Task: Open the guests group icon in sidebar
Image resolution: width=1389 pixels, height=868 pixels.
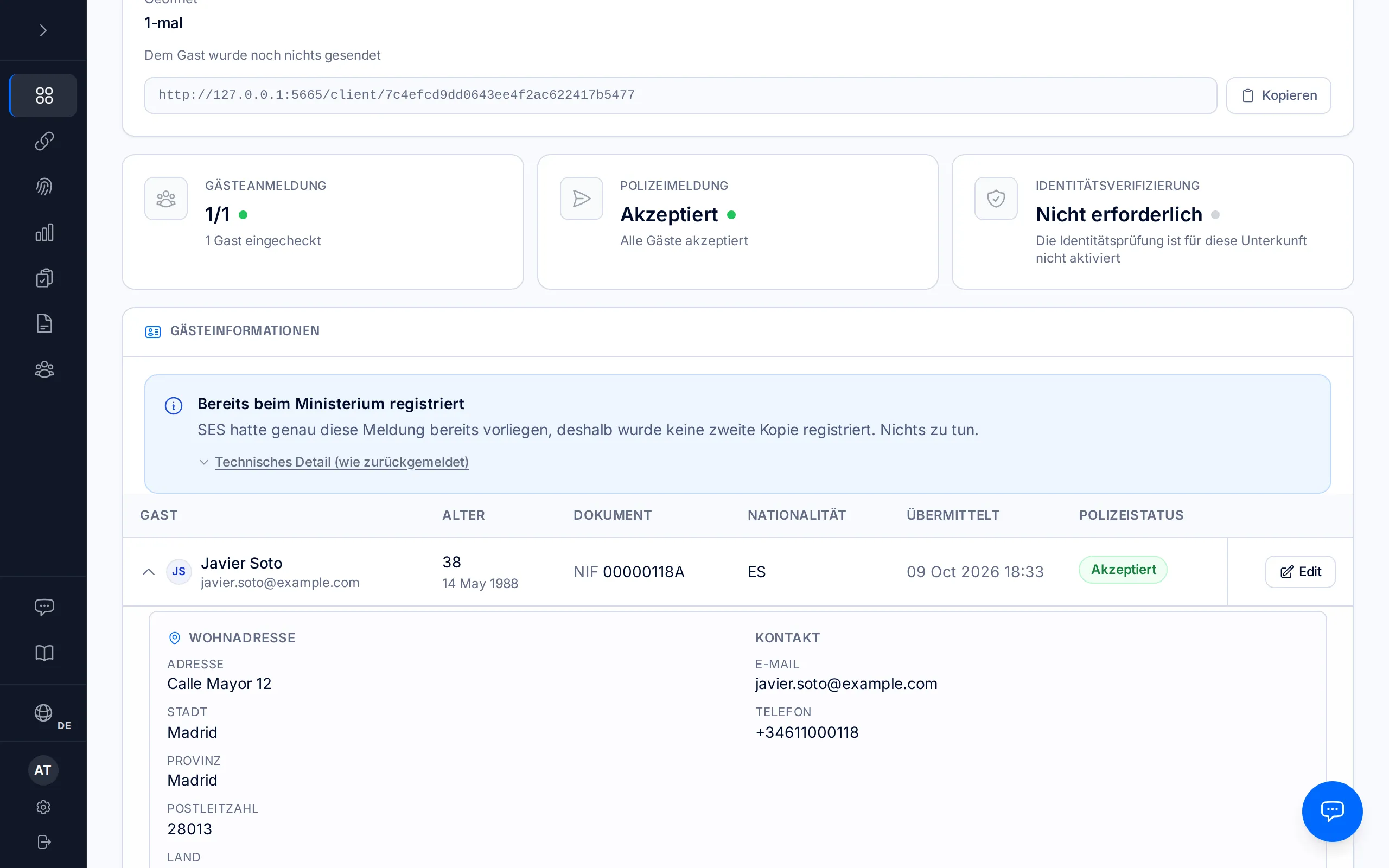Action: click(x=43, y=369)
